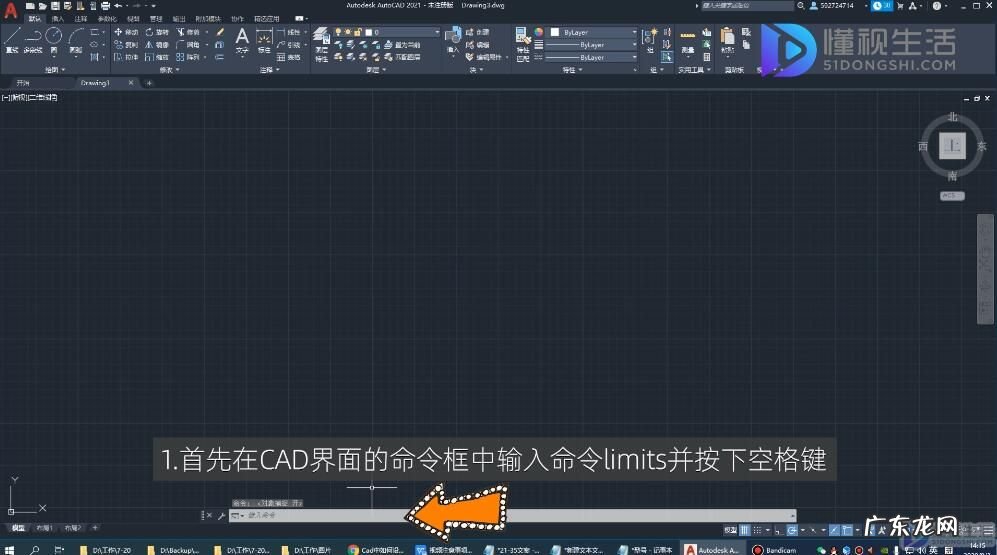This screenshot has height=555, width=997.
Task: Open the ByLayer lineweight dropdown
Action: click(591, 45)
